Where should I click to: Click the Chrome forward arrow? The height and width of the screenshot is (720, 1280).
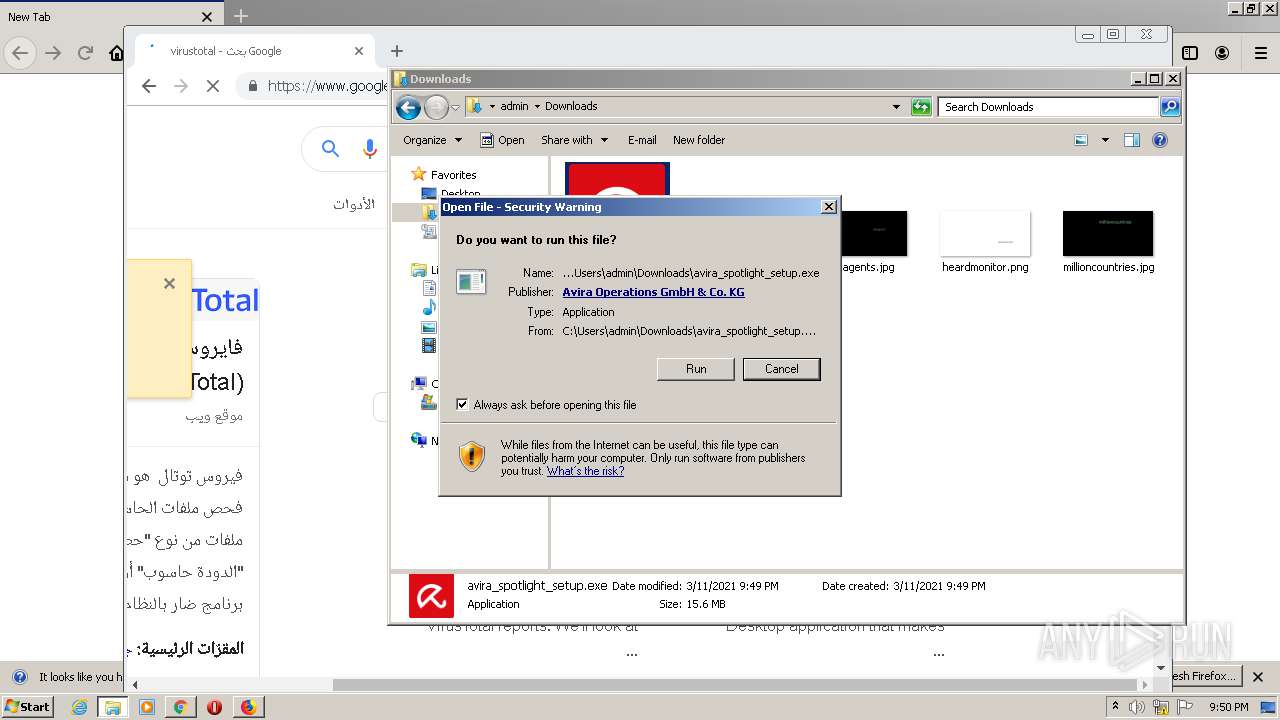point(181,86)
